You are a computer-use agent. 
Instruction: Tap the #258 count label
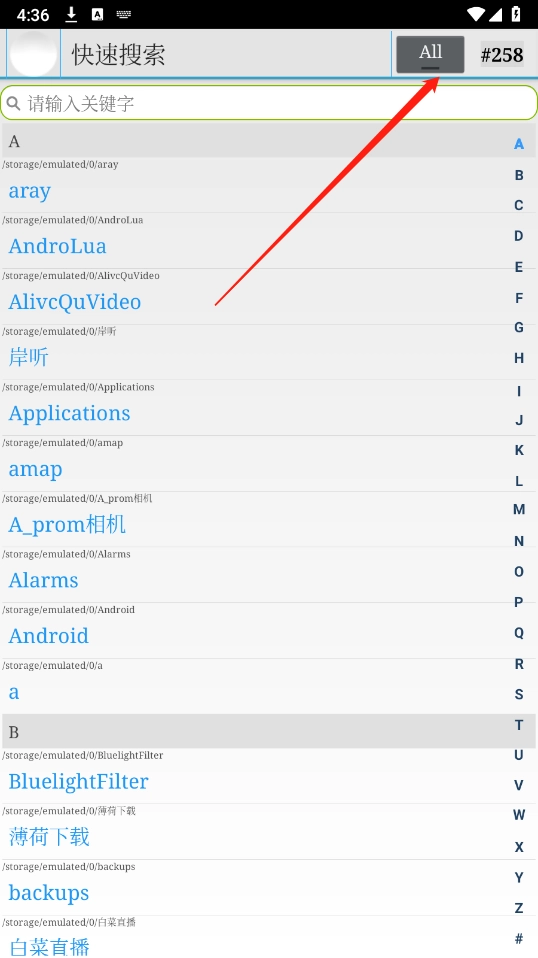[x=502, y=54]
